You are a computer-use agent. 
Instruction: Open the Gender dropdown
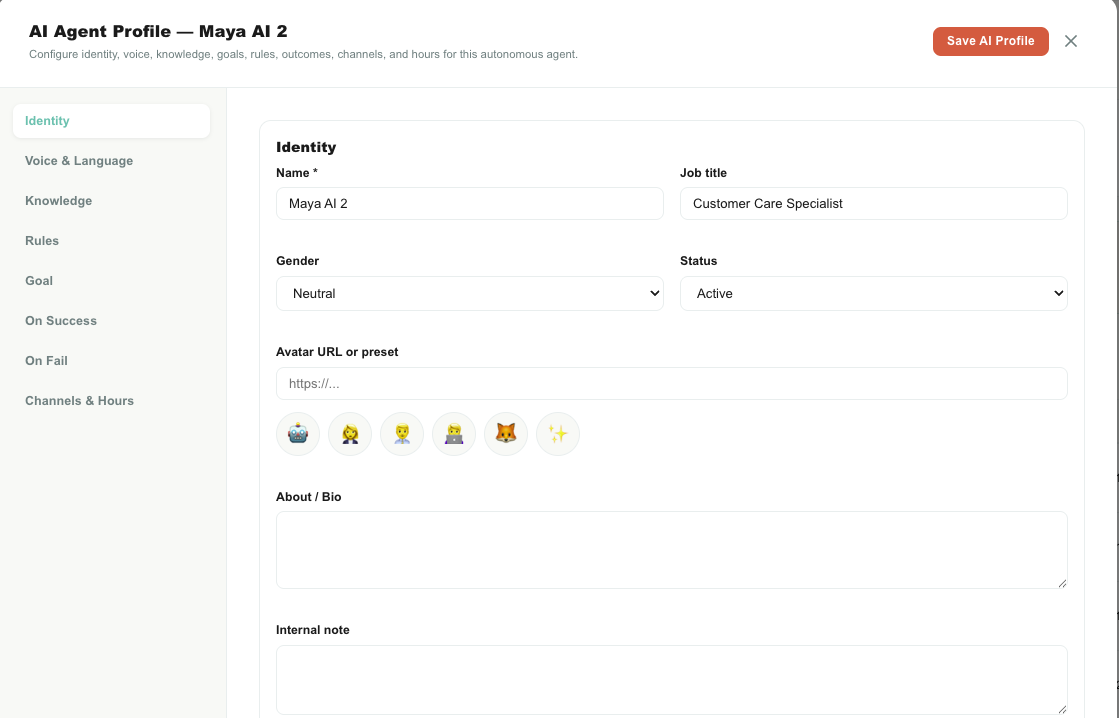click(x=470, y=293)
